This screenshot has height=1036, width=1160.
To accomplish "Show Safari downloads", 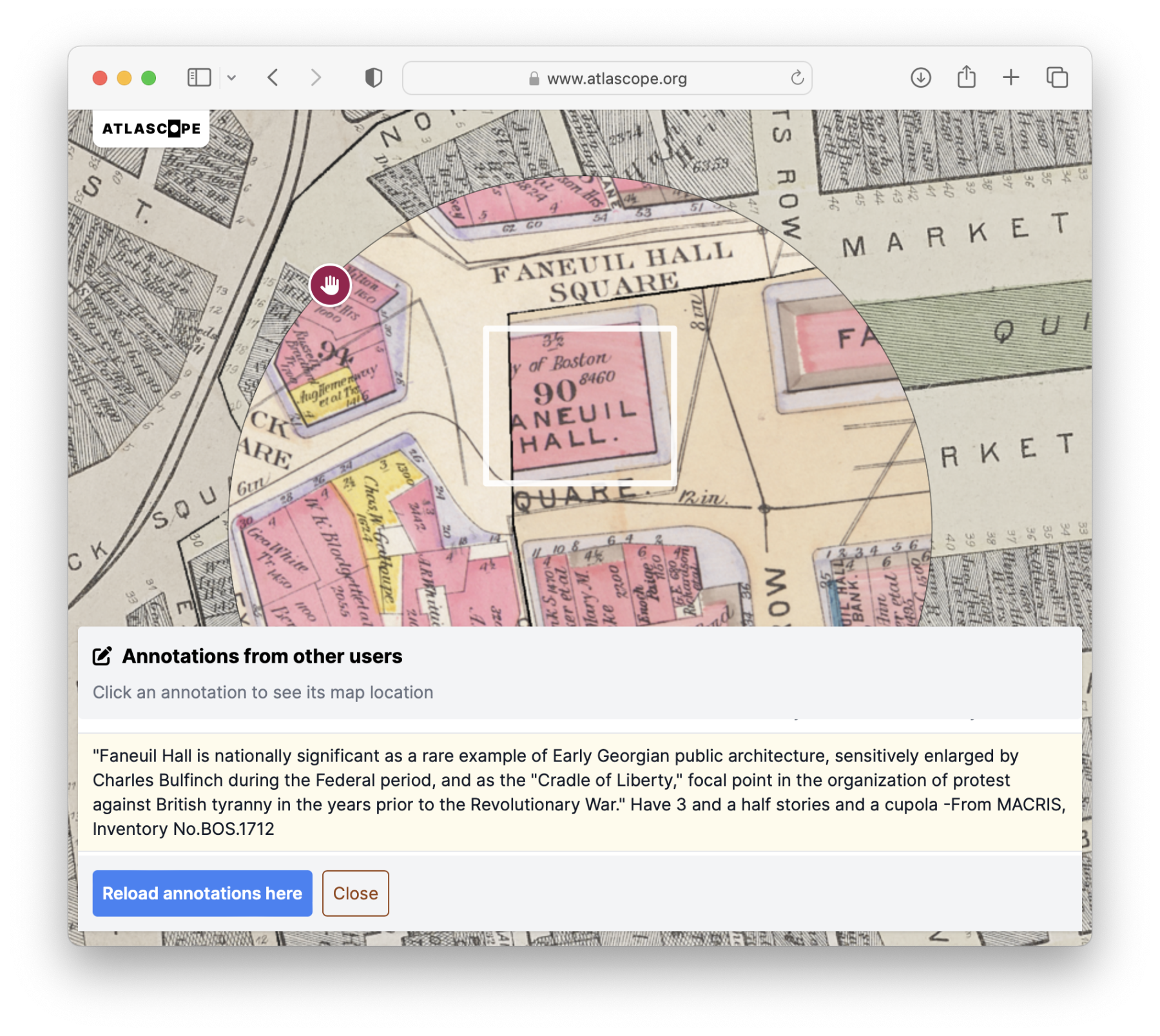I will point(920,78).
